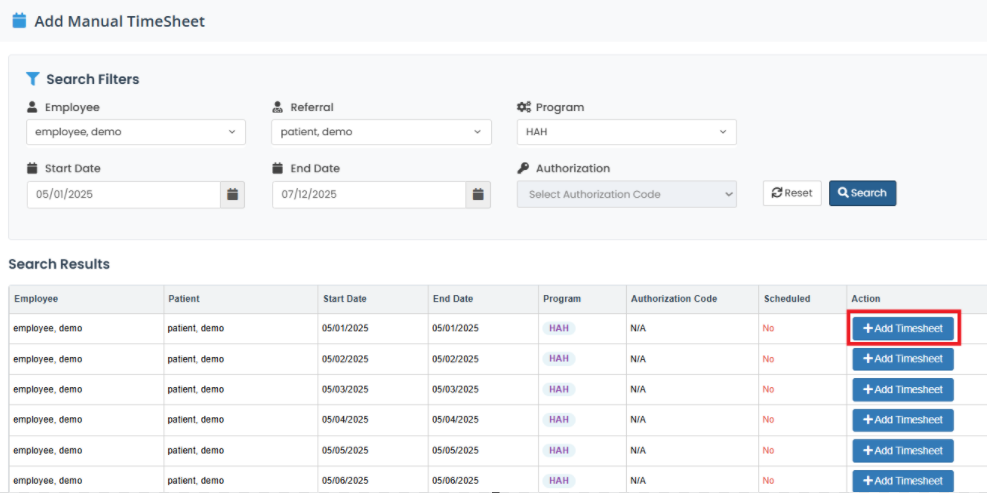
Task: Click the Referral label's patient icon
Action: (x=278, y=107)
